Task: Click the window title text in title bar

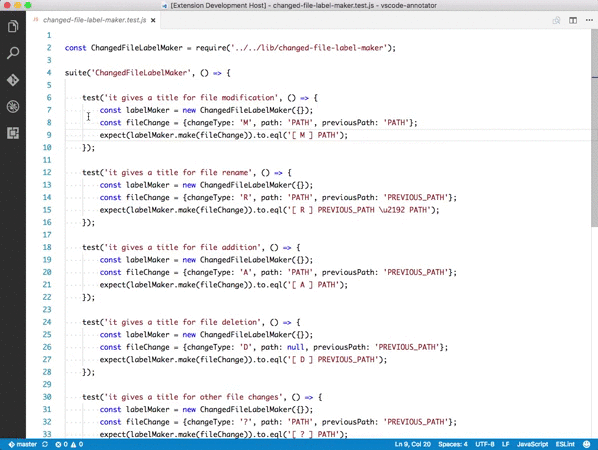Action: coord(303,5)
